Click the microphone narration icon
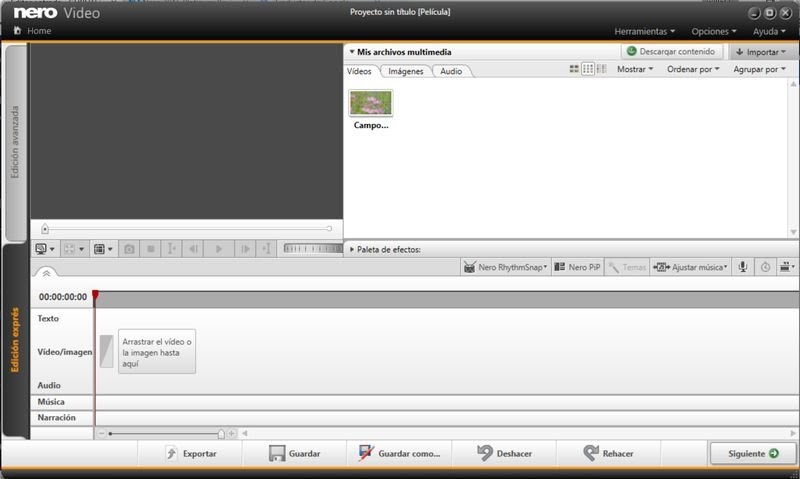The image size is (800, 479). 743,267
